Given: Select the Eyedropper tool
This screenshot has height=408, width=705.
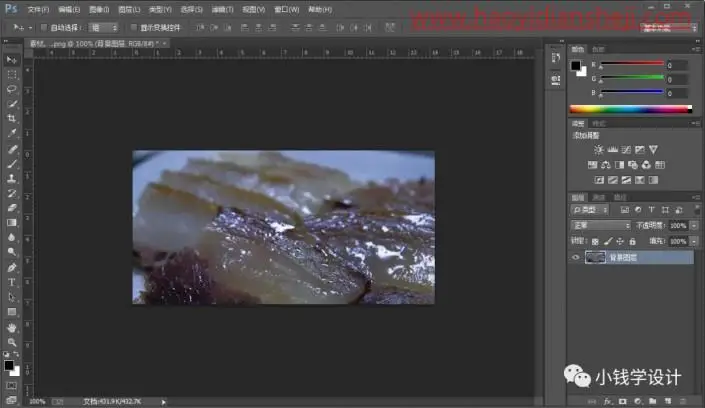Looking at the screenshot, I should point(12,134).
